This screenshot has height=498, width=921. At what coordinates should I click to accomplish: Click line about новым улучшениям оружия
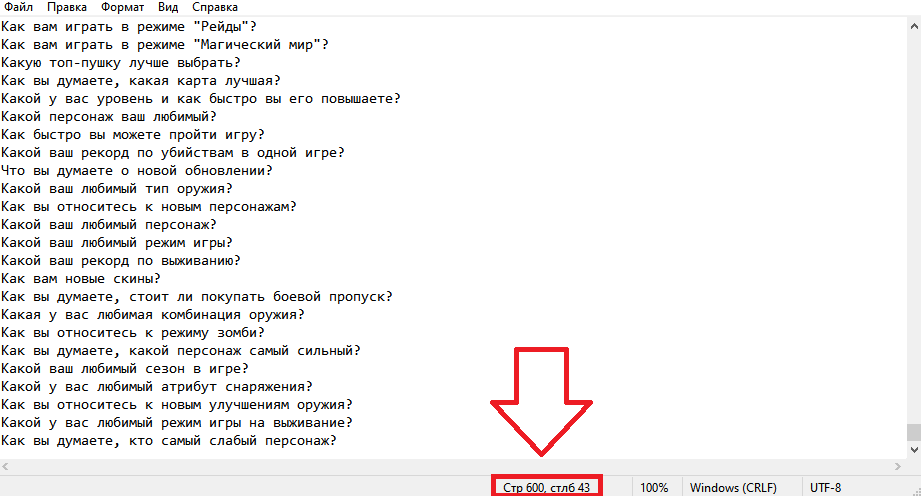click(177, 405)
